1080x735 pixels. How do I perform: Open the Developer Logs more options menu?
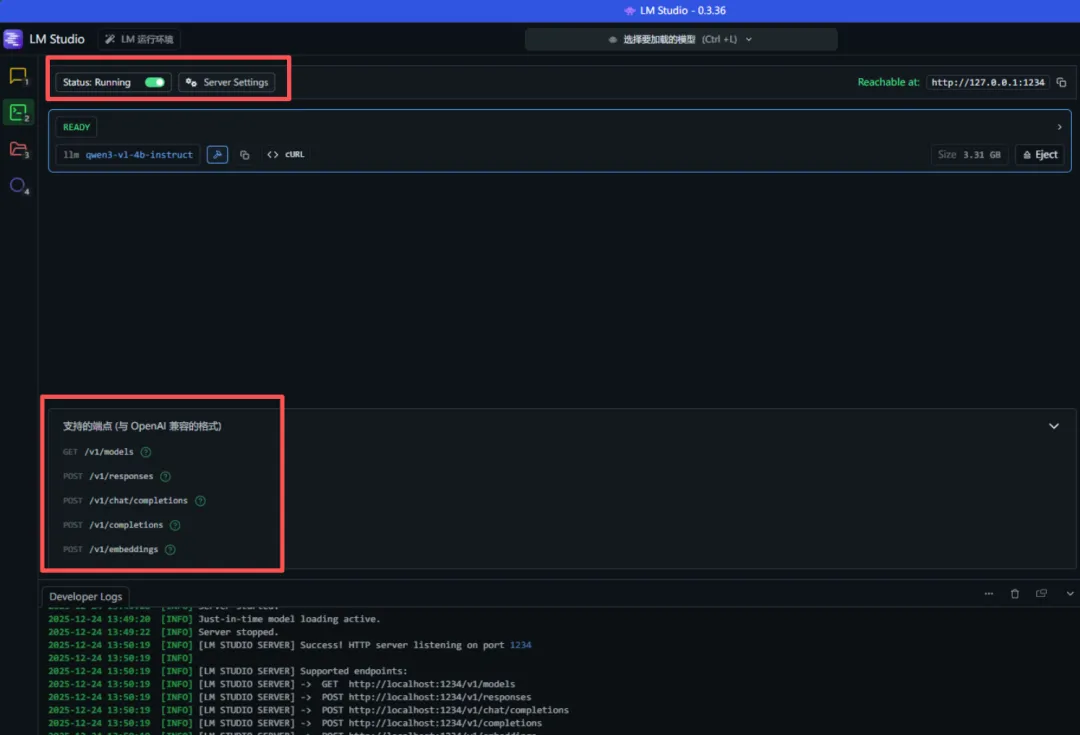[x=988, y=593]
